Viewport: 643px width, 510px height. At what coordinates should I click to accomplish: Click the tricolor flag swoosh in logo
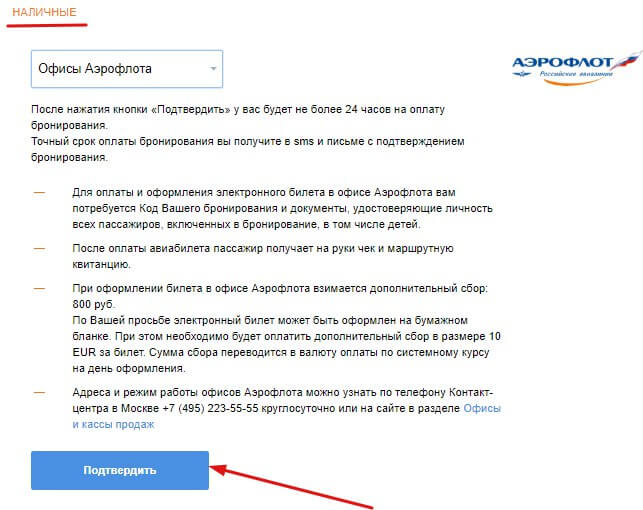pos(627,59)
